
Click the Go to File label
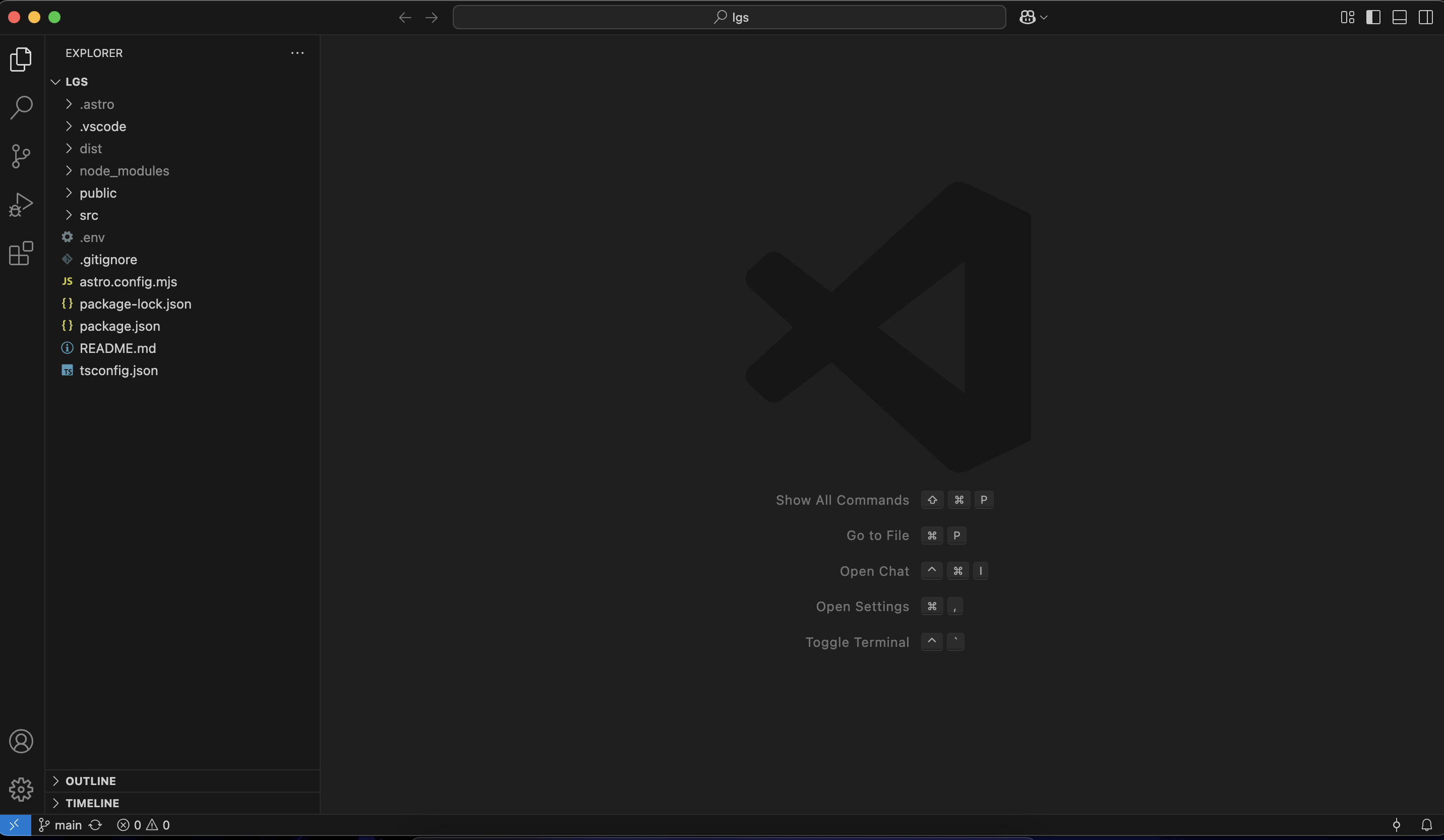tap(878, 535)
